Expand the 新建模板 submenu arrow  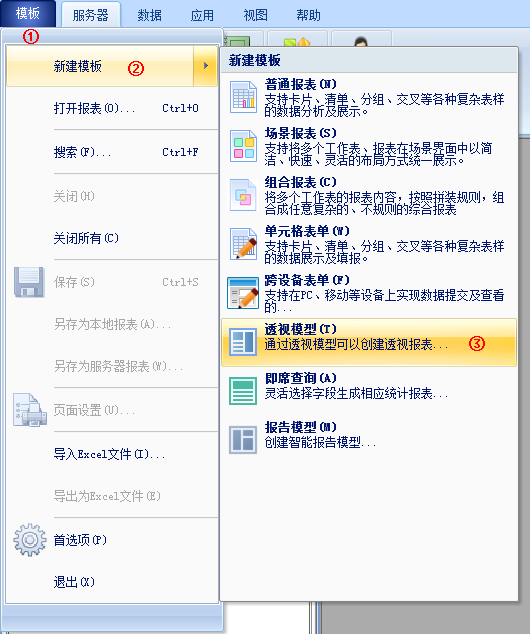(x=205, y=66)
